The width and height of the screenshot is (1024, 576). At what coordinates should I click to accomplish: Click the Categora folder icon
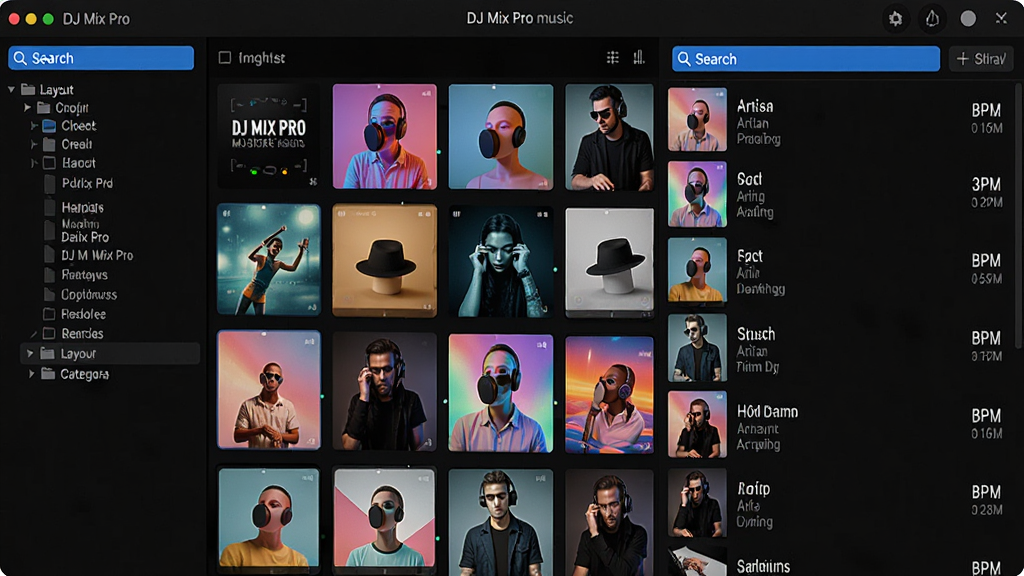pos(48,374)
